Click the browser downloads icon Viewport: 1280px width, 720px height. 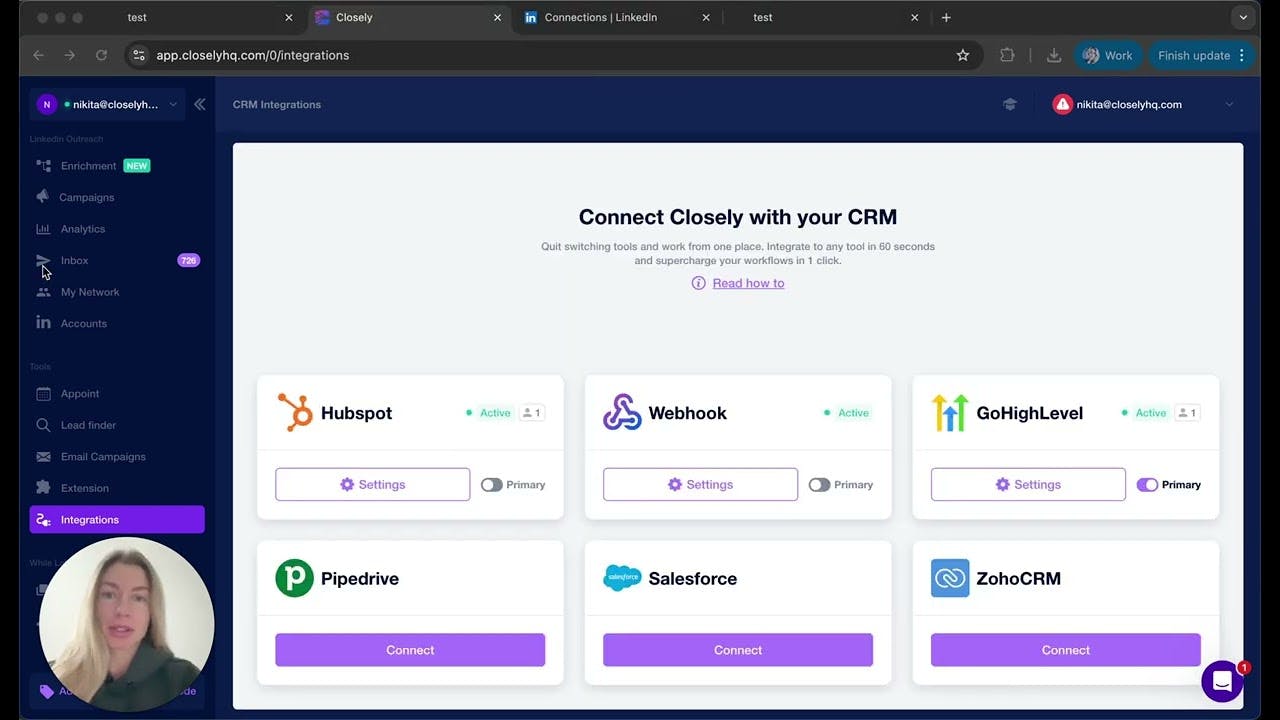click(1054, 55)
